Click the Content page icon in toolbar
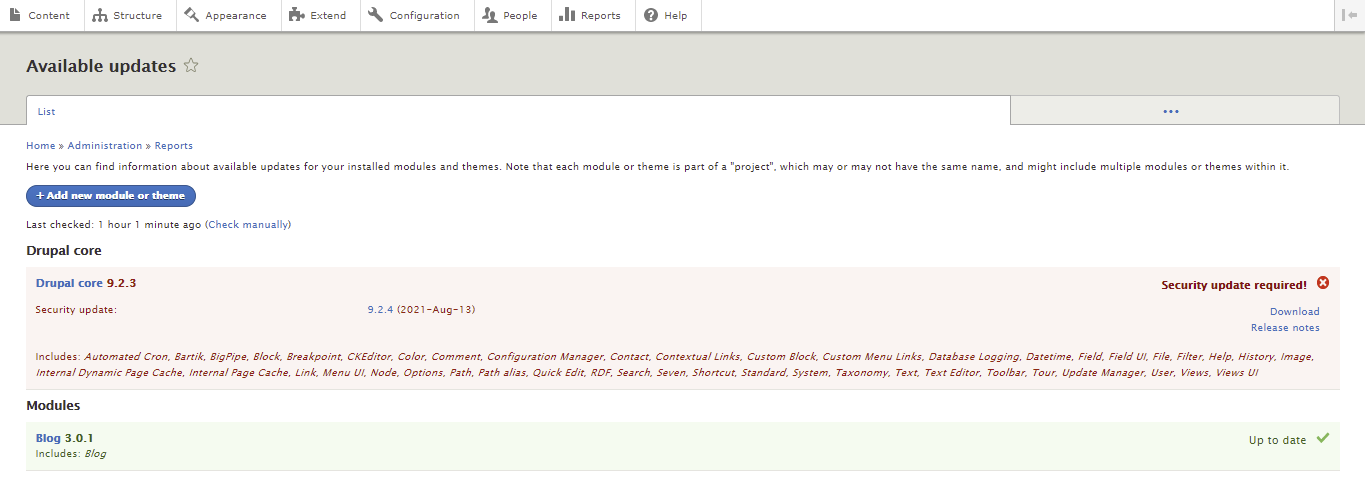The height and width of the screenshot is (485, 1365). tap(15, 15)
